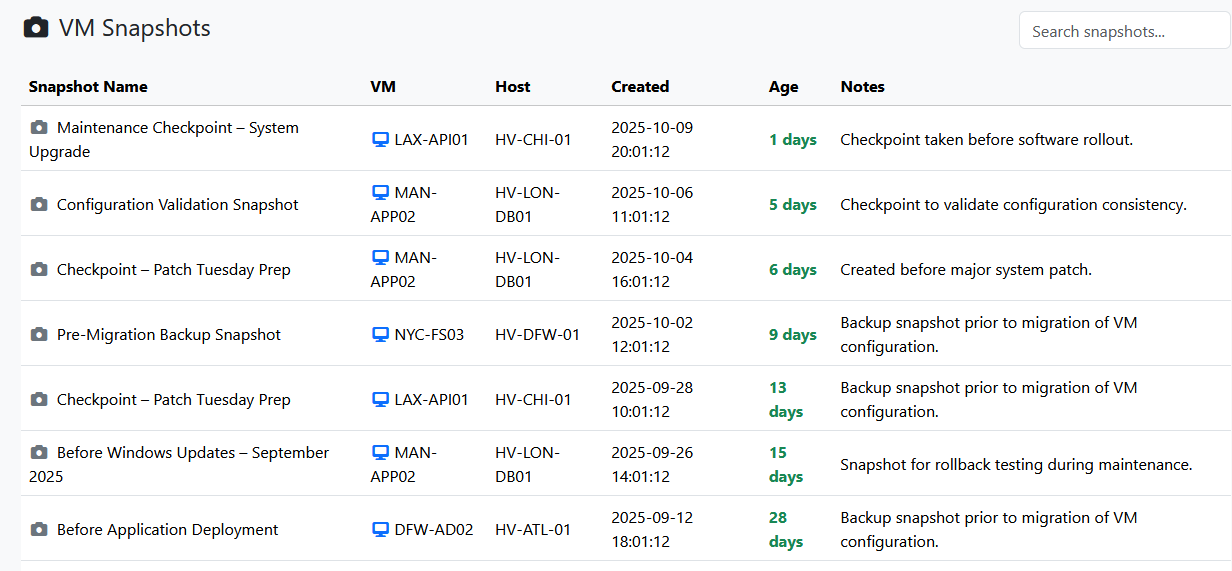Viewport: 1232px width, 571px height.
Task: Click the 28 days age label
Action: tap(786, 530)
